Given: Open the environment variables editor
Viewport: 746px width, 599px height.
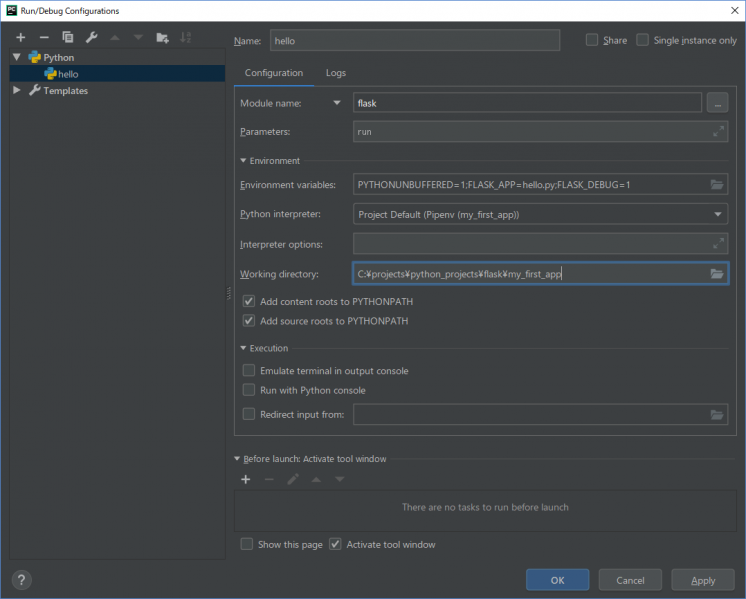Looking at the screenshot, I should pos(717,185).
